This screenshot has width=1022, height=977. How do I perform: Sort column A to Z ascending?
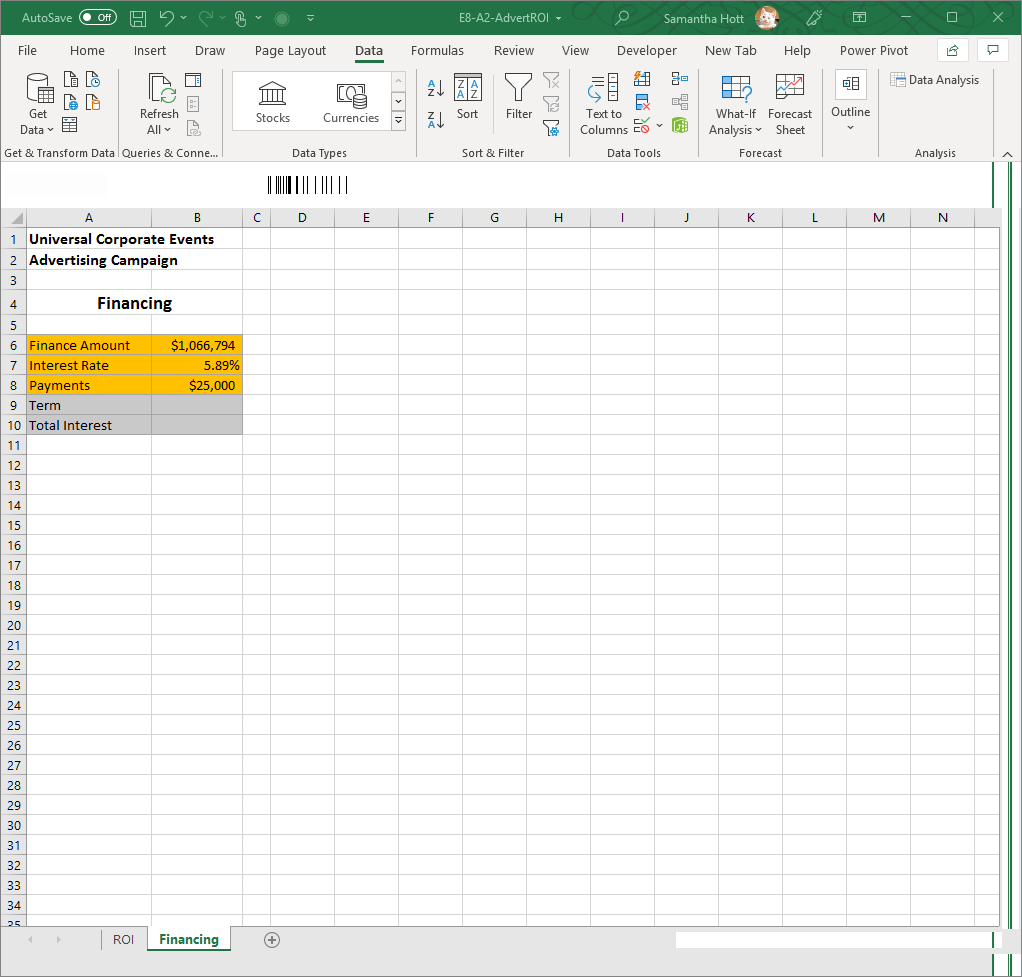click(x=435, y=88)
